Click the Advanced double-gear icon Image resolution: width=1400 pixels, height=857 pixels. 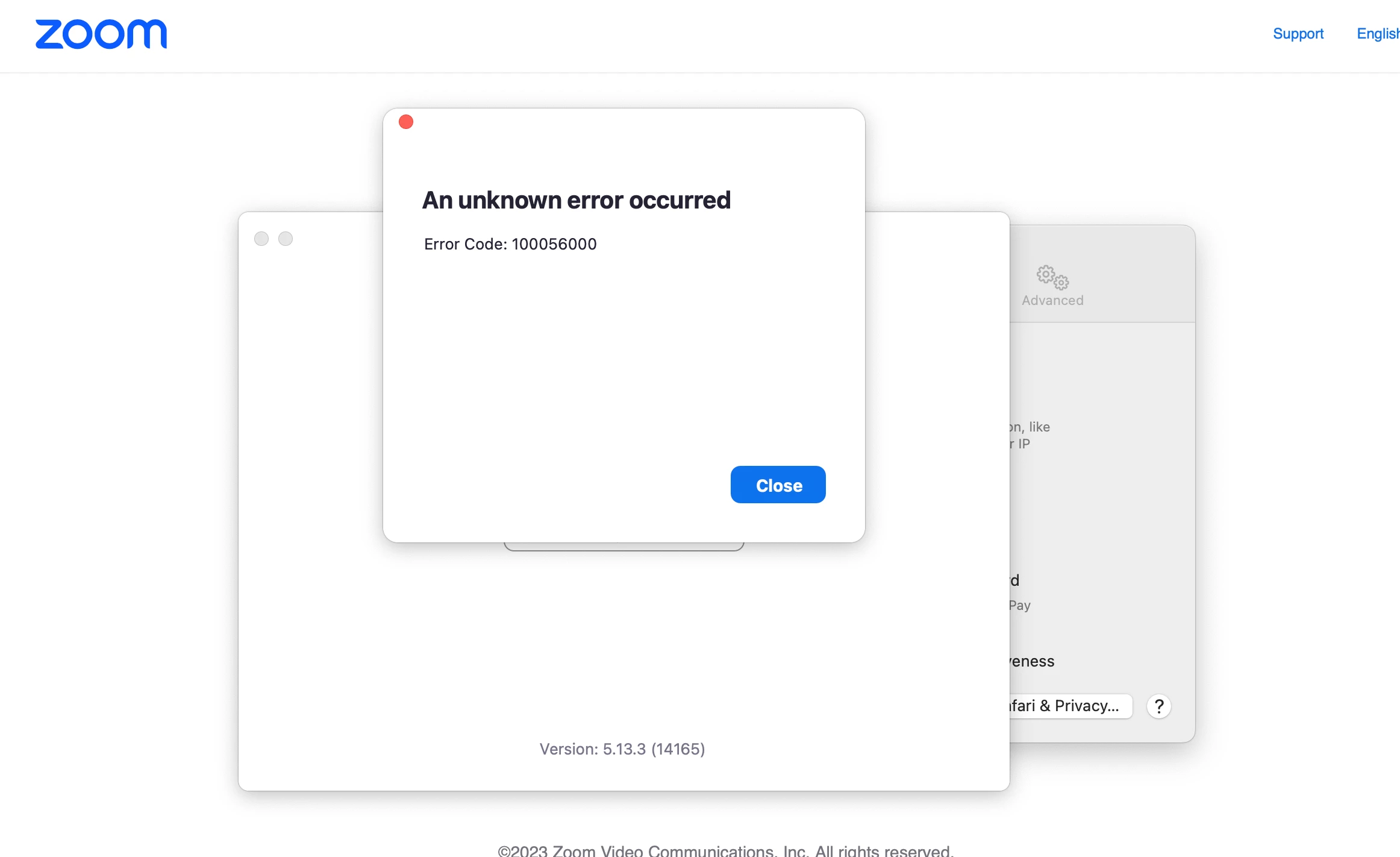click(1052, 277)
